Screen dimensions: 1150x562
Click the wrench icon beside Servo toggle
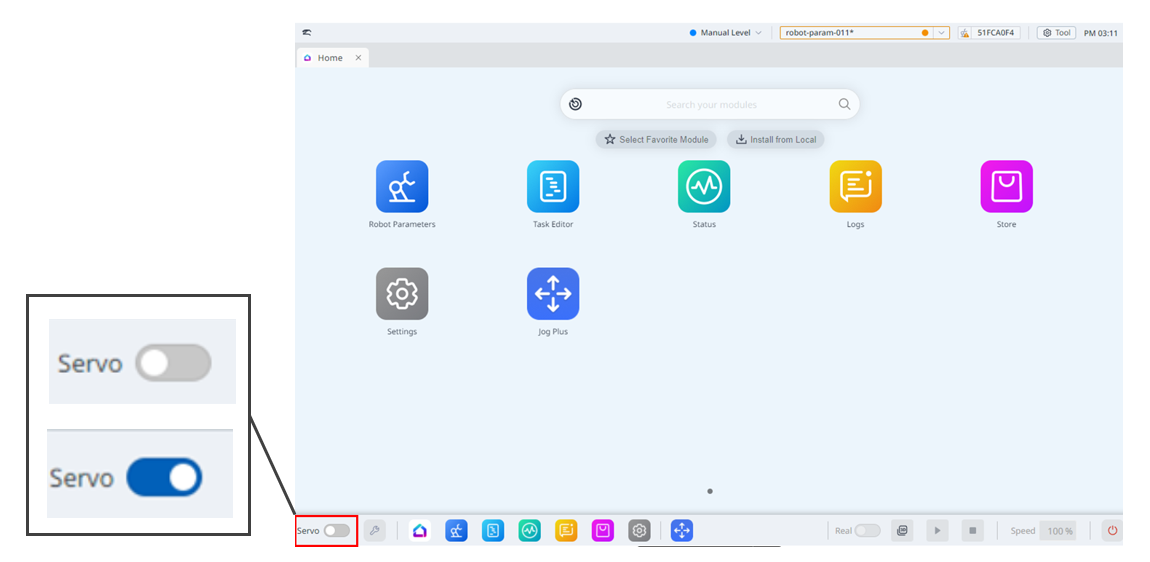click(375, 531)
